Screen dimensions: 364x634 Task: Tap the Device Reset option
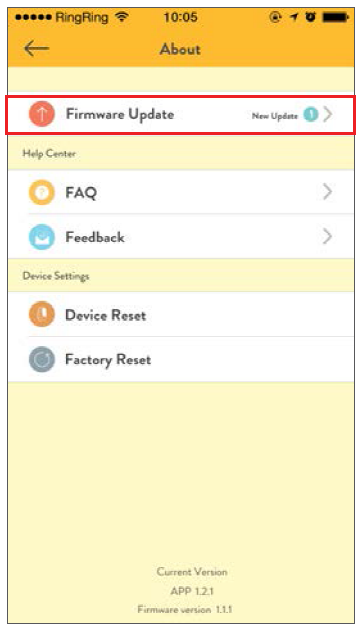181,314
